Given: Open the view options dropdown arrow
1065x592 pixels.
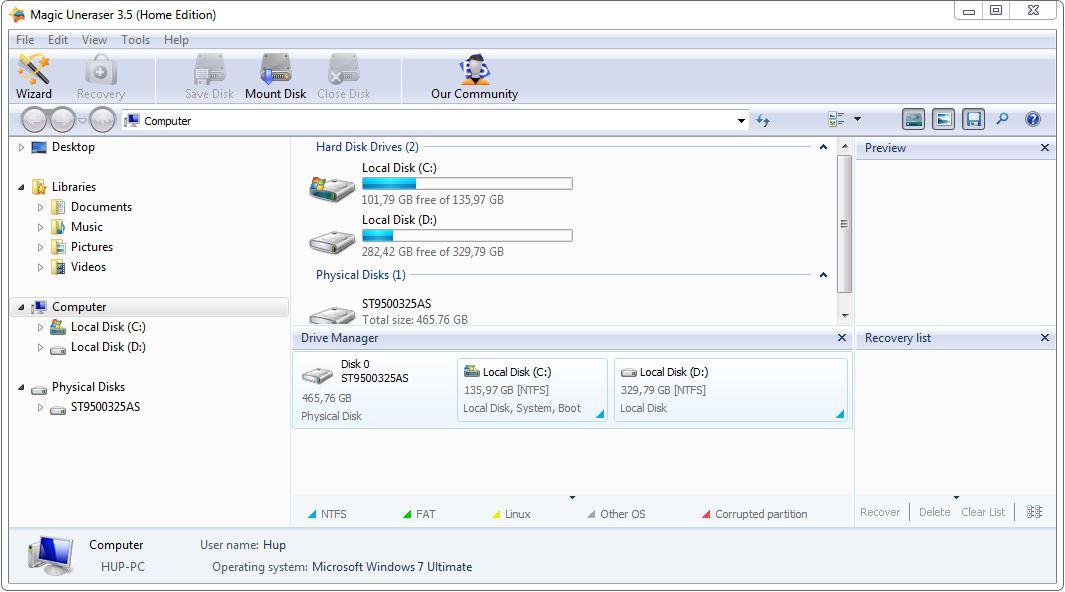Looking at the screenshot, I should (857, 119).
